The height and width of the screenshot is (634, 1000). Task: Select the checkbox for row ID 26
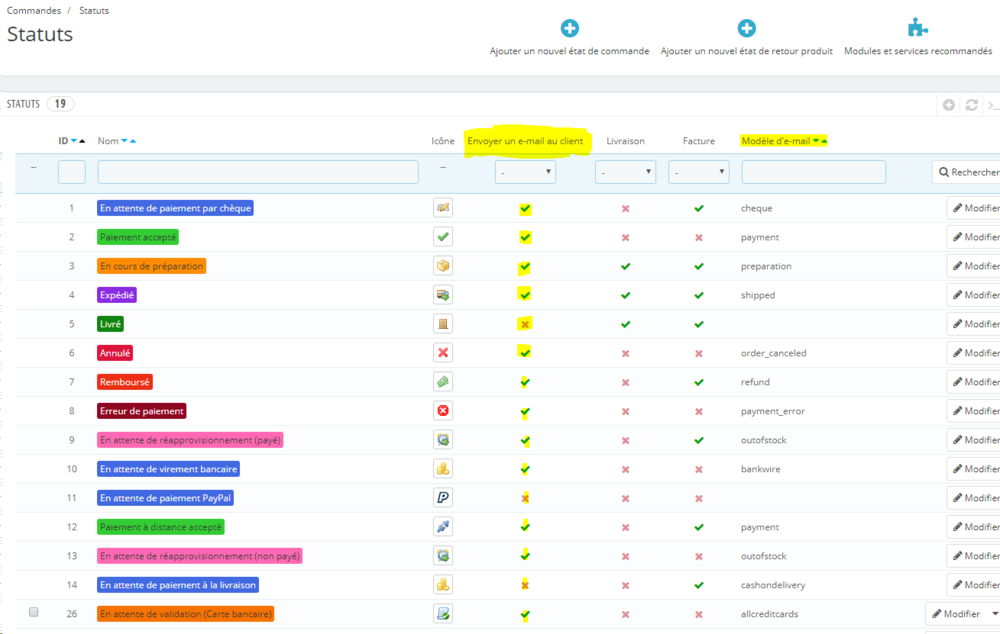click(x=34, y=612)
